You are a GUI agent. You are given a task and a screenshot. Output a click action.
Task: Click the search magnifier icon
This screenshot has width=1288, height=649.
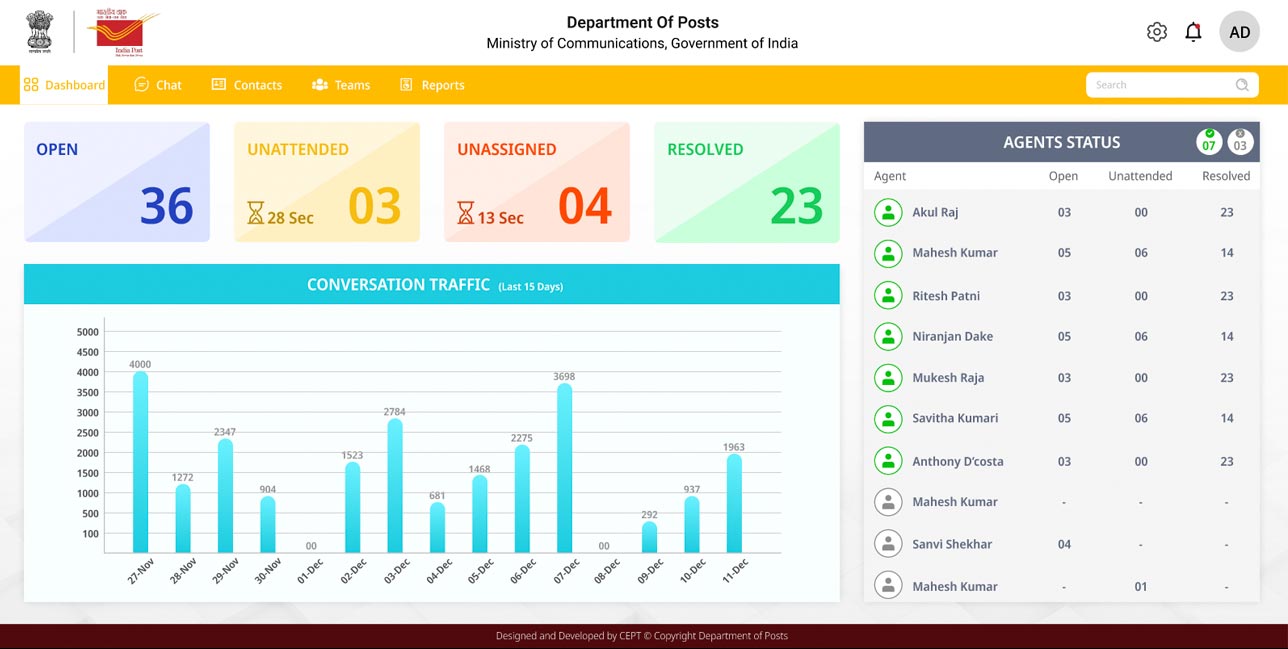click(x=1242, y=85)
